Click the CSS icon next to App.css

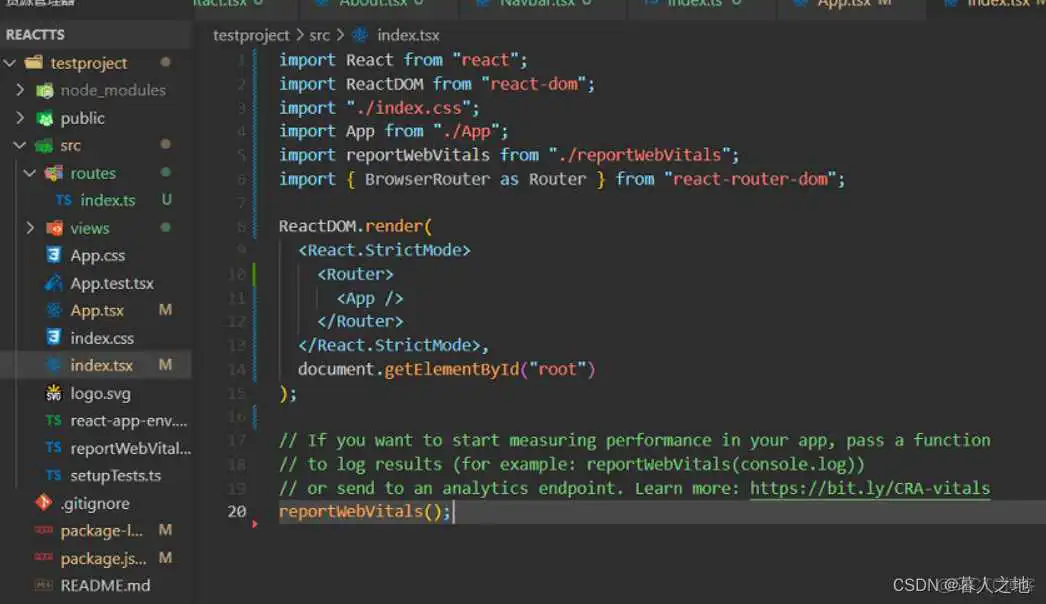pos(54,255)
